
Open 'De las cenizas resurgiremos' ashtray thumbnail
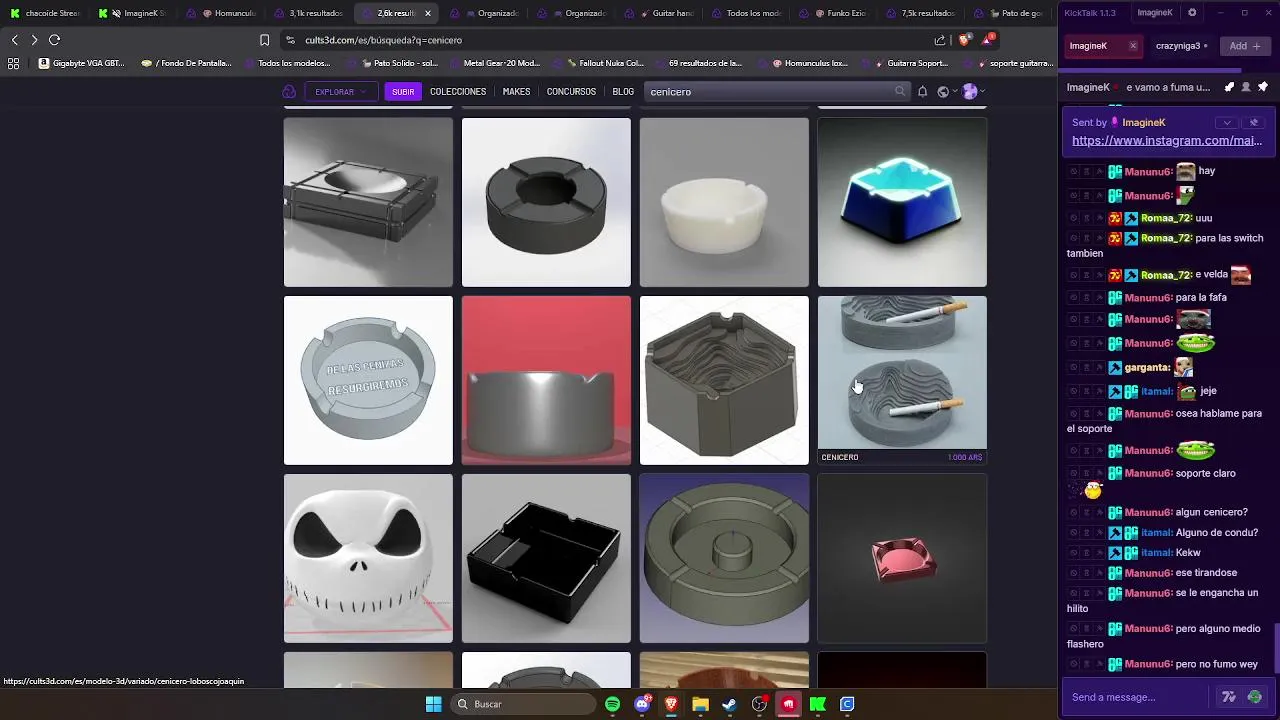tap(368, 380)
